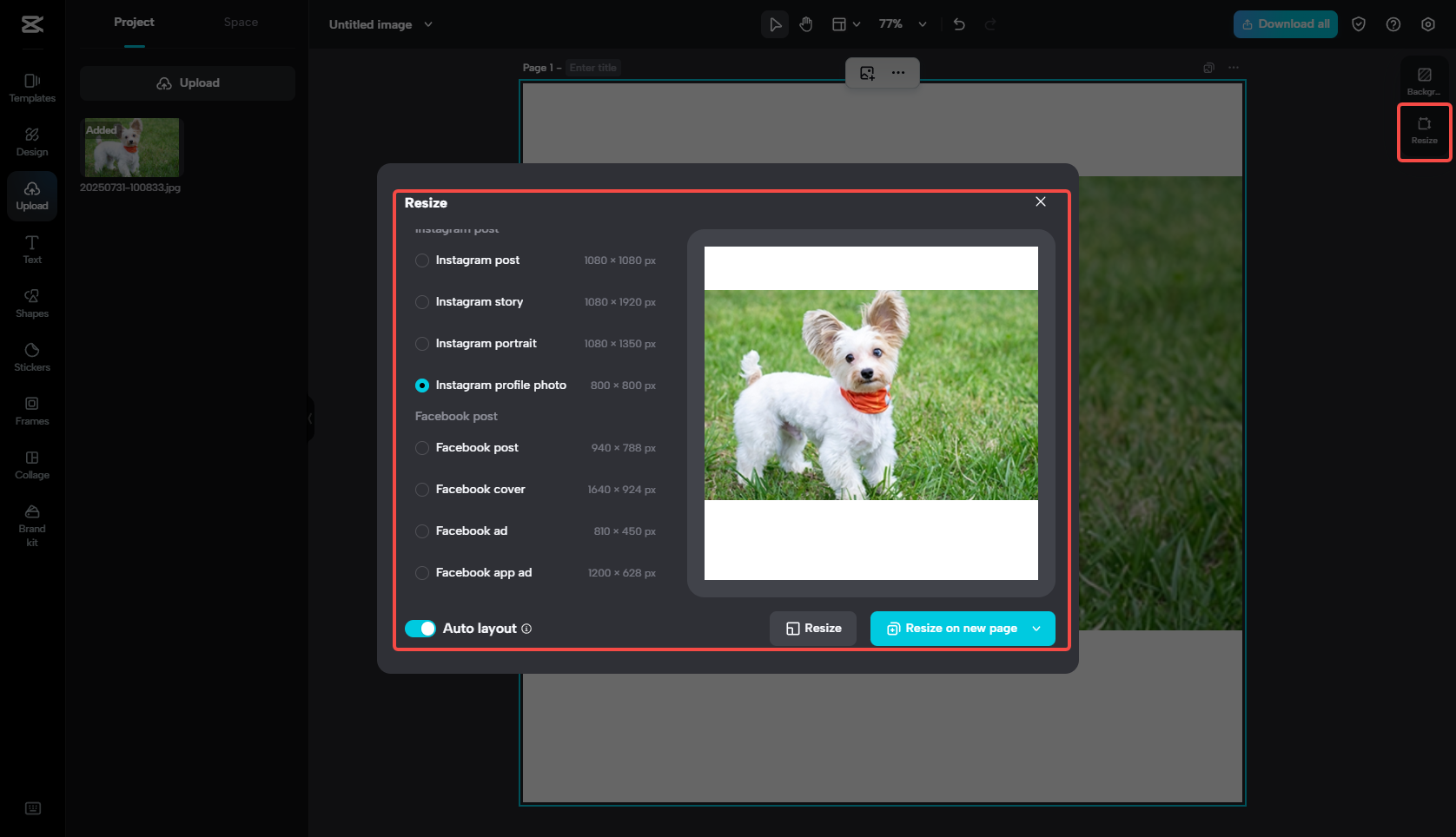Close the Resize dialog

pyautogui.click(x=1041, y=201)
